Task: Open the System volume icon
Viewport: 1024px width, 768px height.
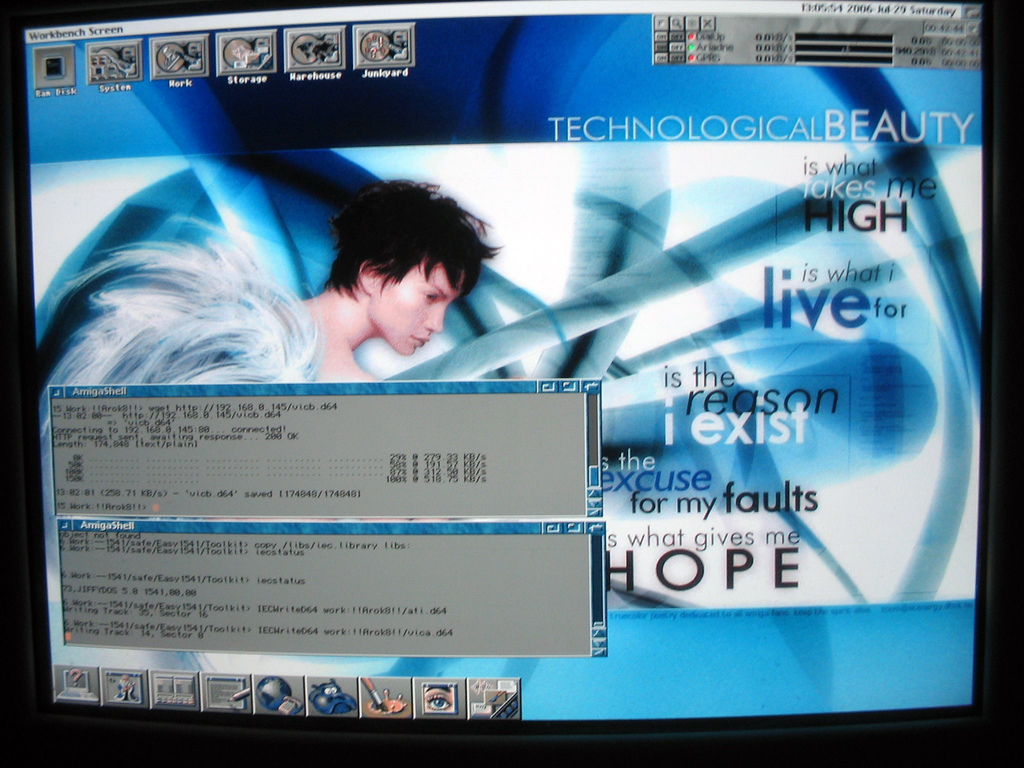Action: tap(114, 63)
